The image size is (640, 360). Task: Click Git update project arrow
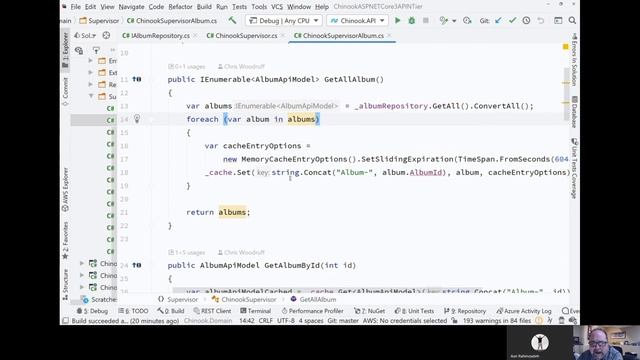click(498, 20)
